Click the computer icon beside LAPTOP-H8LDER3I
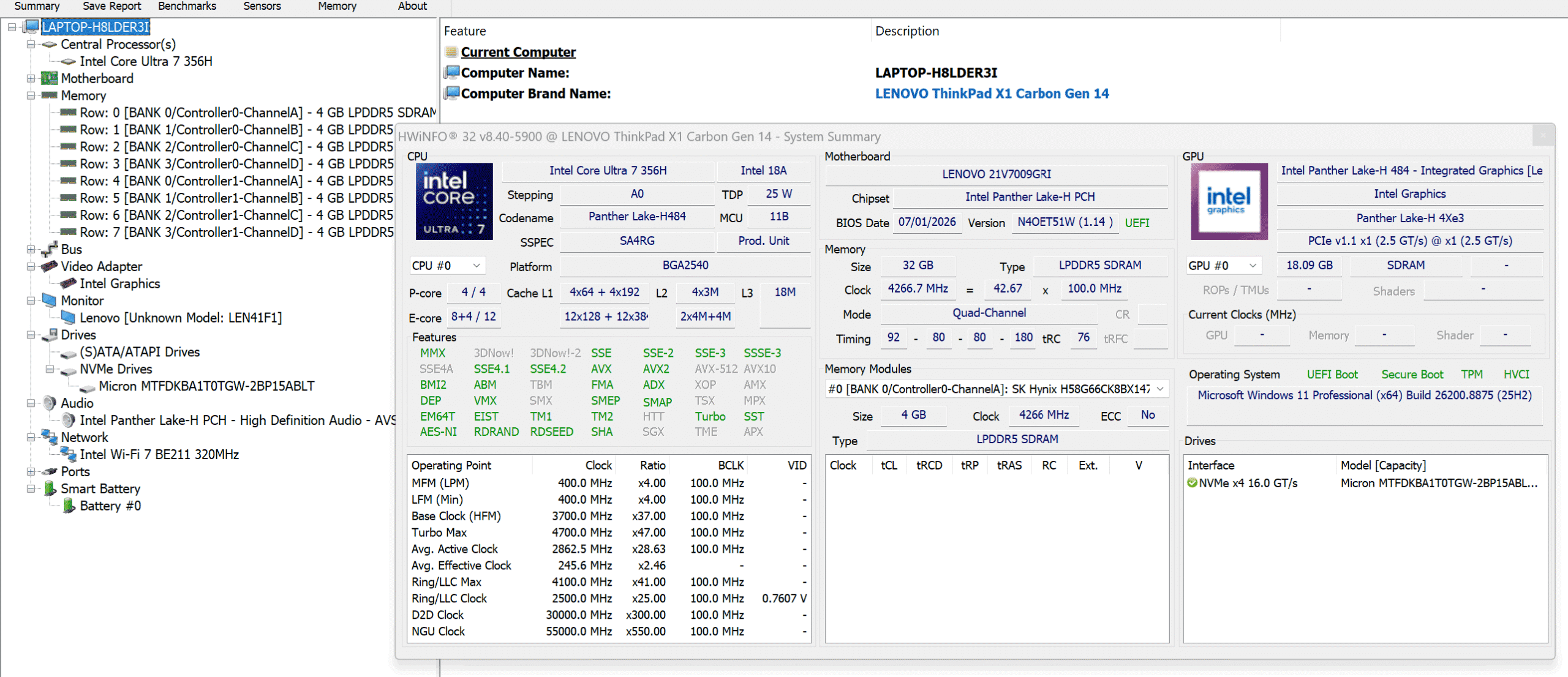Viewport: 1568px width, 677px height. point(31,27)
